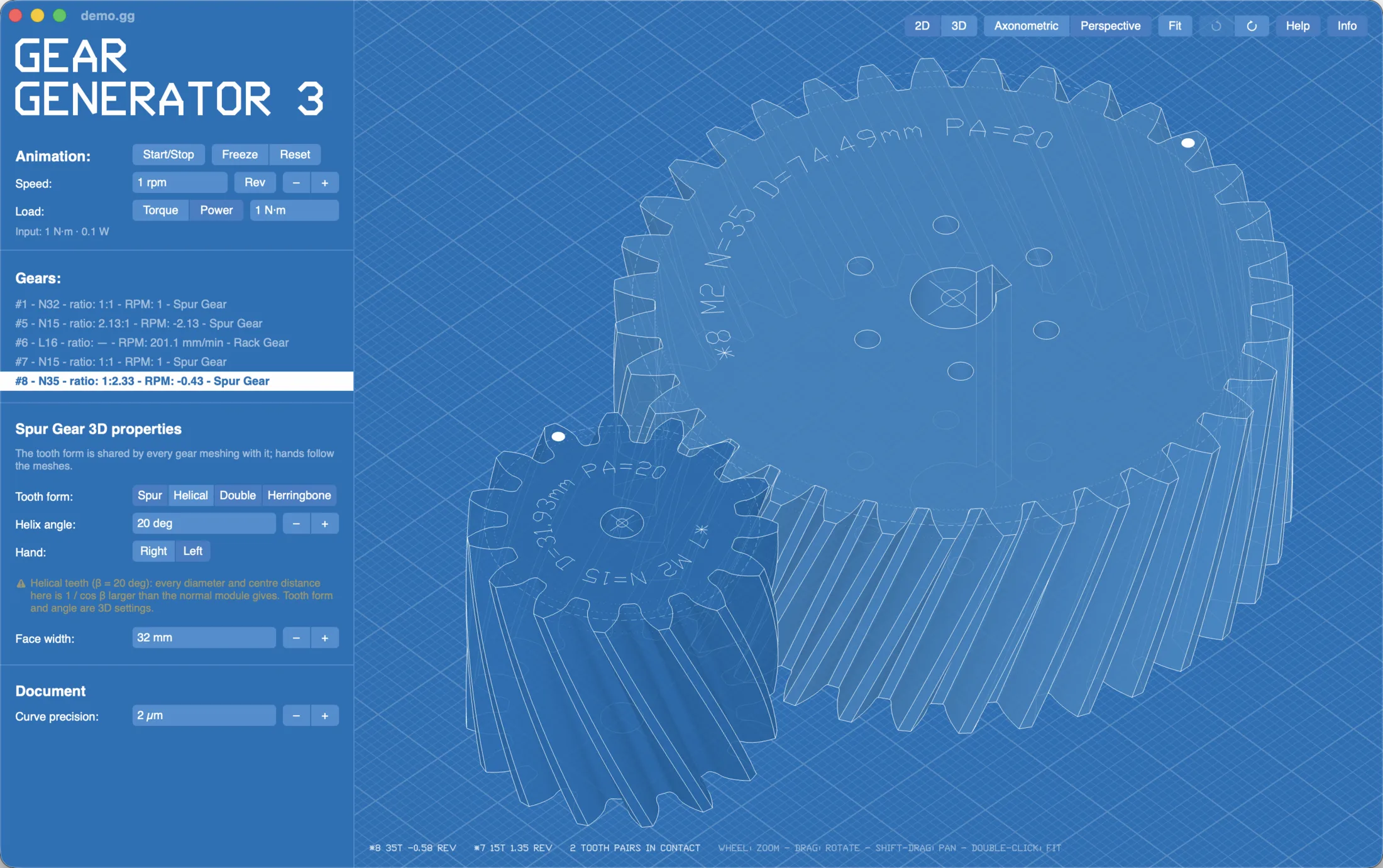Choose Power load mode
The width and height of the screenshot is (1383, 868).
tap(216, 211)
